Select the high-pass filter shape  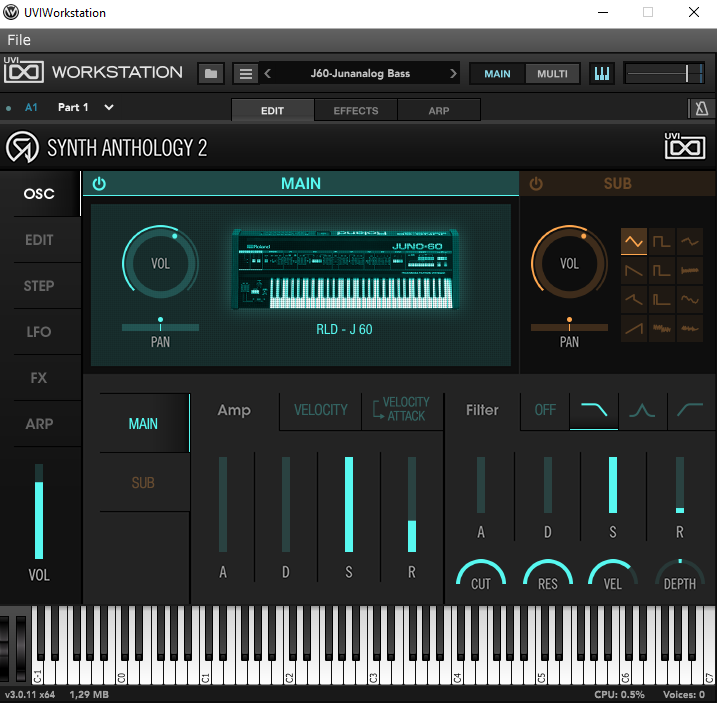point(690,410)
